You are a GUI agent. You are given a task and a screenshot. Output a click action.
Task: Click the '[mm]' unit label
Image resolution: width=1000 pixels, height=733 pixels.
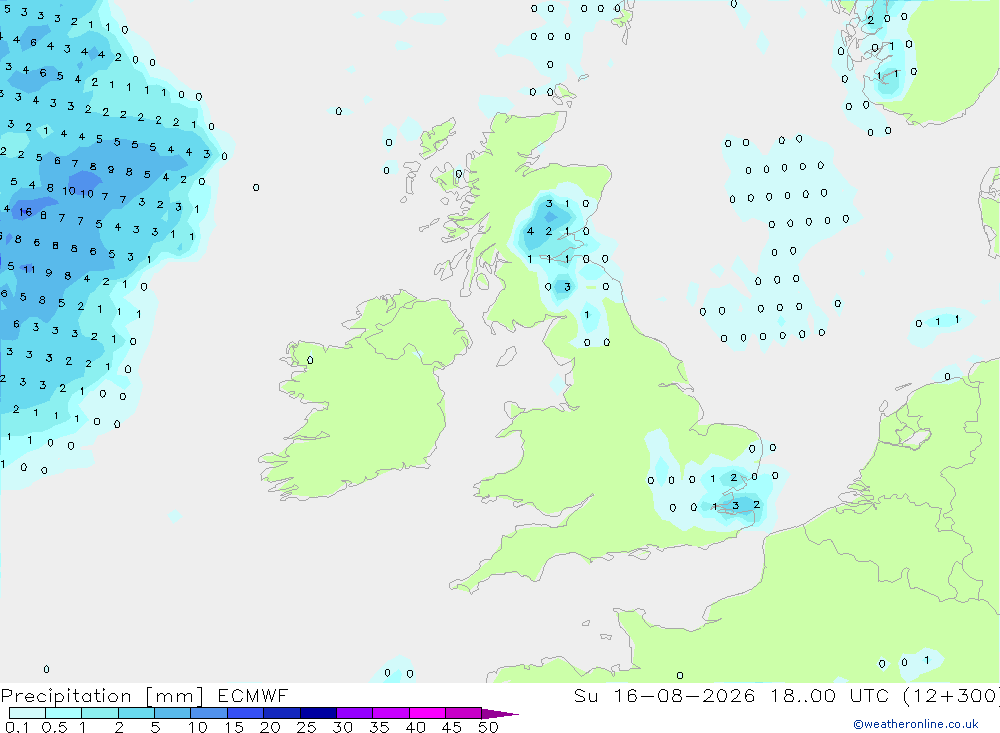pos(175,696)
